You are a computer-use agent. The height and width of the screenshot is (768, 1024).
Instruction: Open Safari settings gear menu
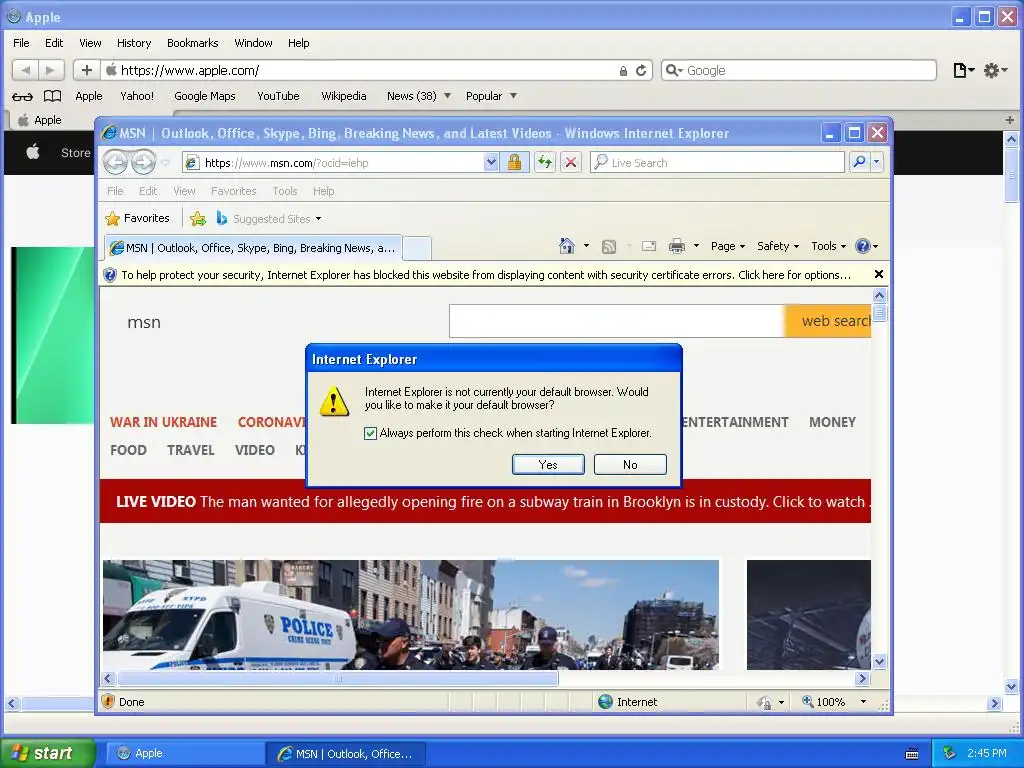(x=995, y=70)
